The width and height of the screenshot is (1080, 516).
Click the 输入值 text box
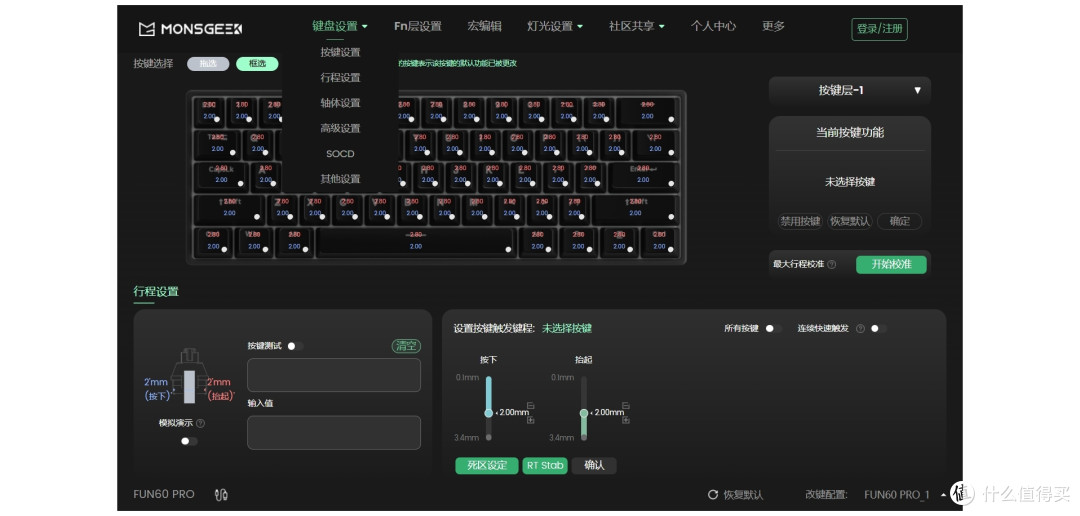tap(333, 433)
